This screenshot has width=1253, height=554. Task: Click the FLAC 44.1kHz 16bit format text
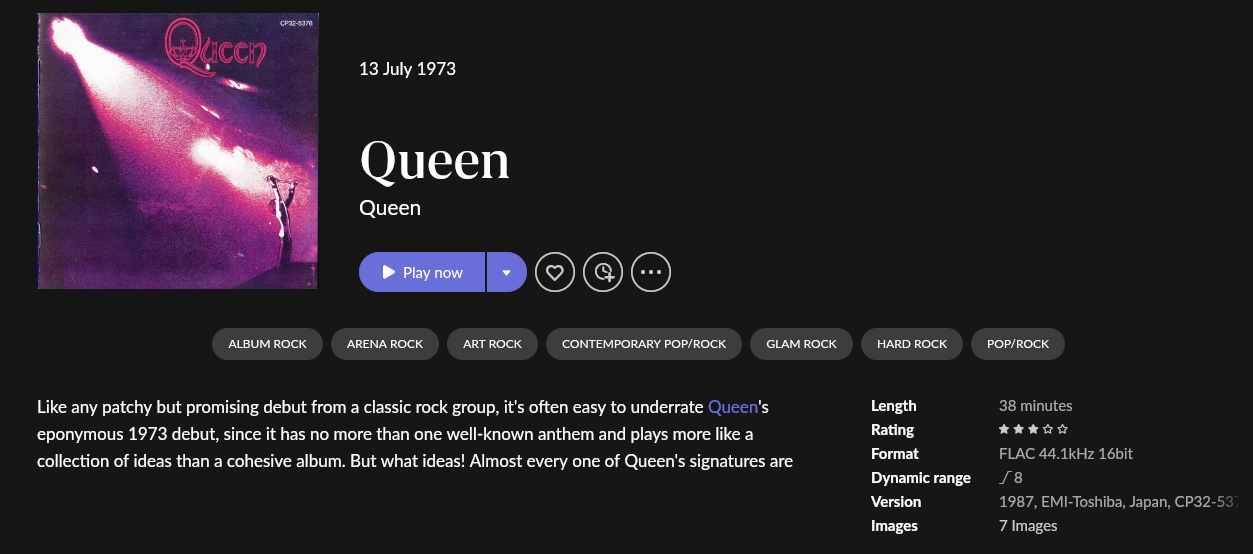coord(1065,454)
